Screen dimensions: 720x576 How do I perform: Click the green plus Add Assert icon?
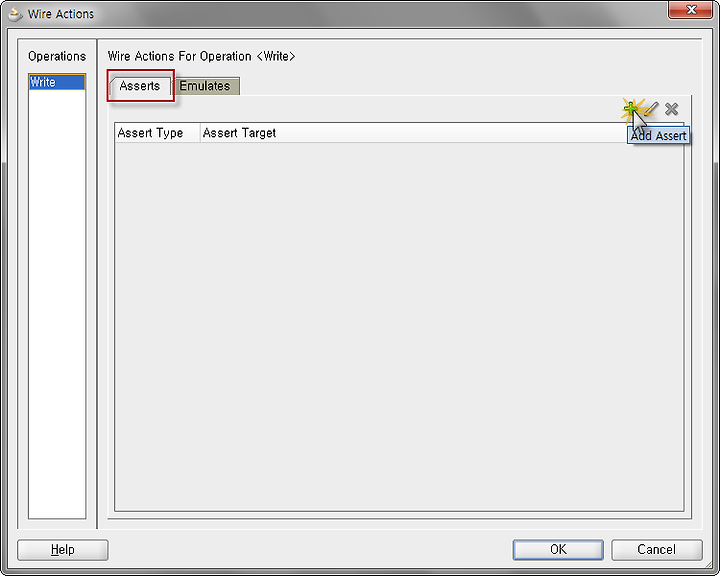pos(631,109)
